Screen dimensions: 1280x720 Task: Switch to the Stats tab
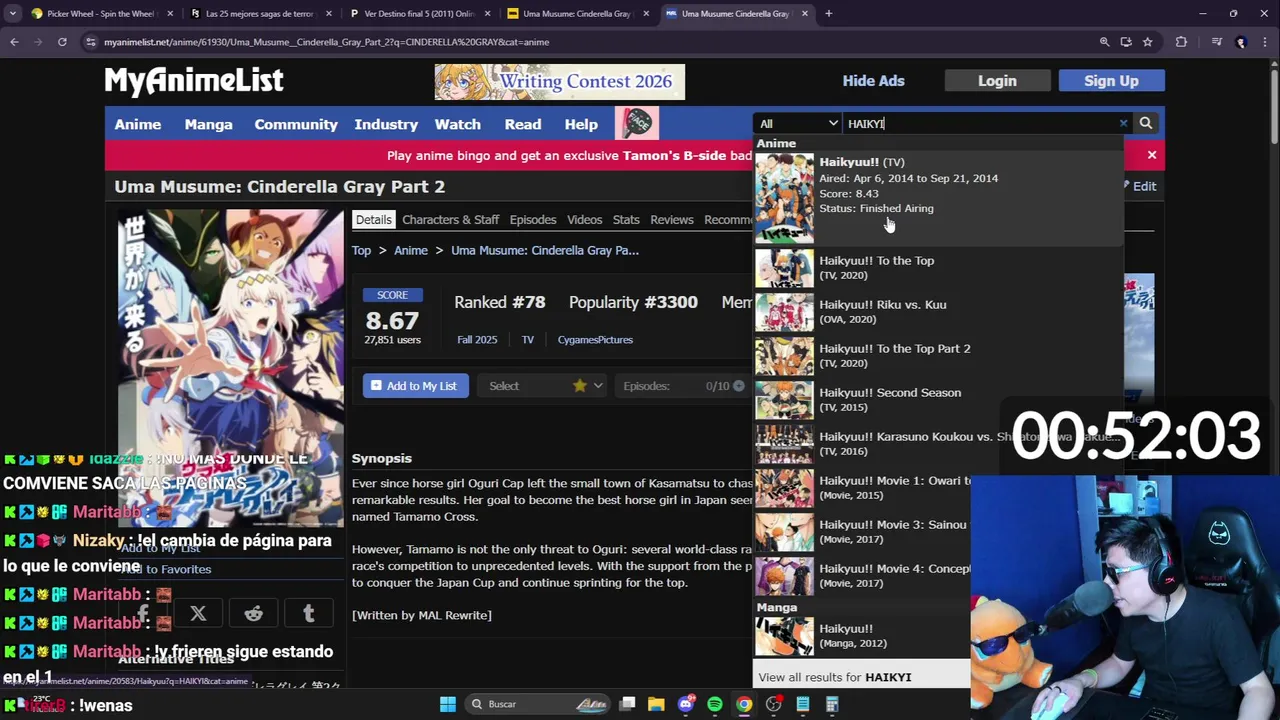tap(626, 220)
